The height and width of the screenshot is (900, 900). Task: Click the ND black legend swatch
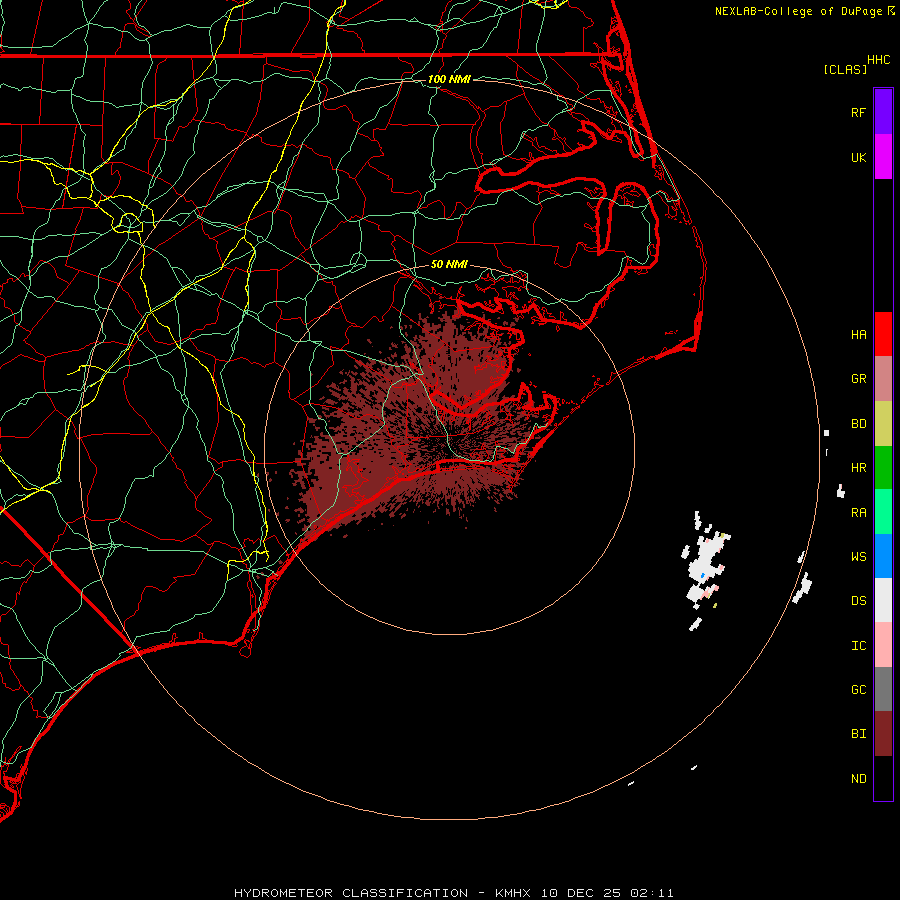tap(883, 778)
